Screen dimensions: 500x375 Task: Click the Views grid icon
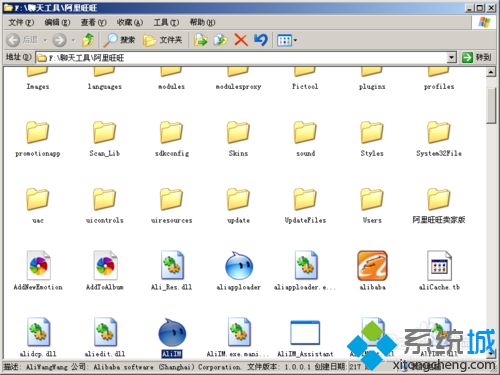tap(284, 40)
